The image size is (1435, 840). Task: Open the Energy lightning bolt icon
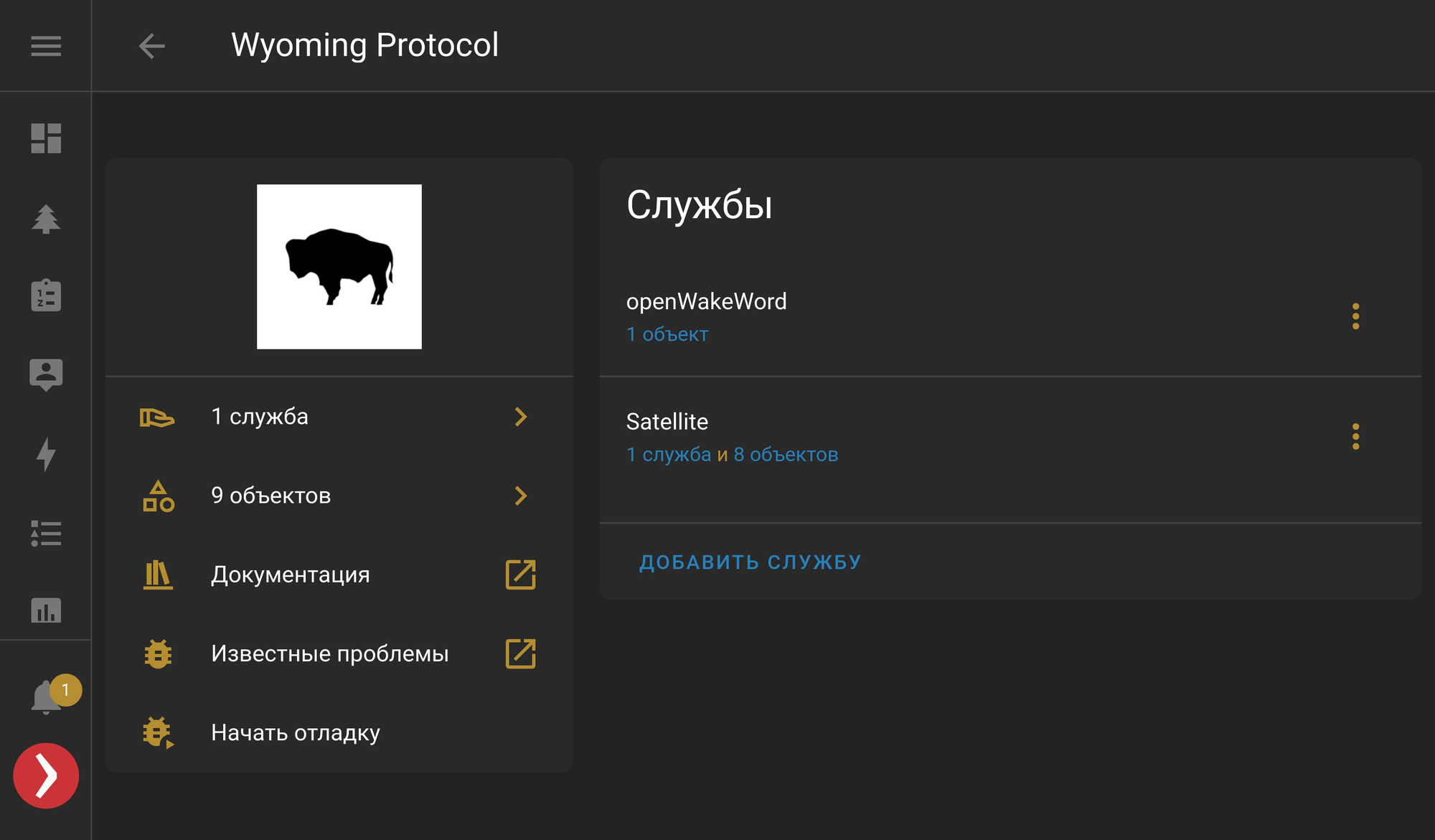point(46,454)
